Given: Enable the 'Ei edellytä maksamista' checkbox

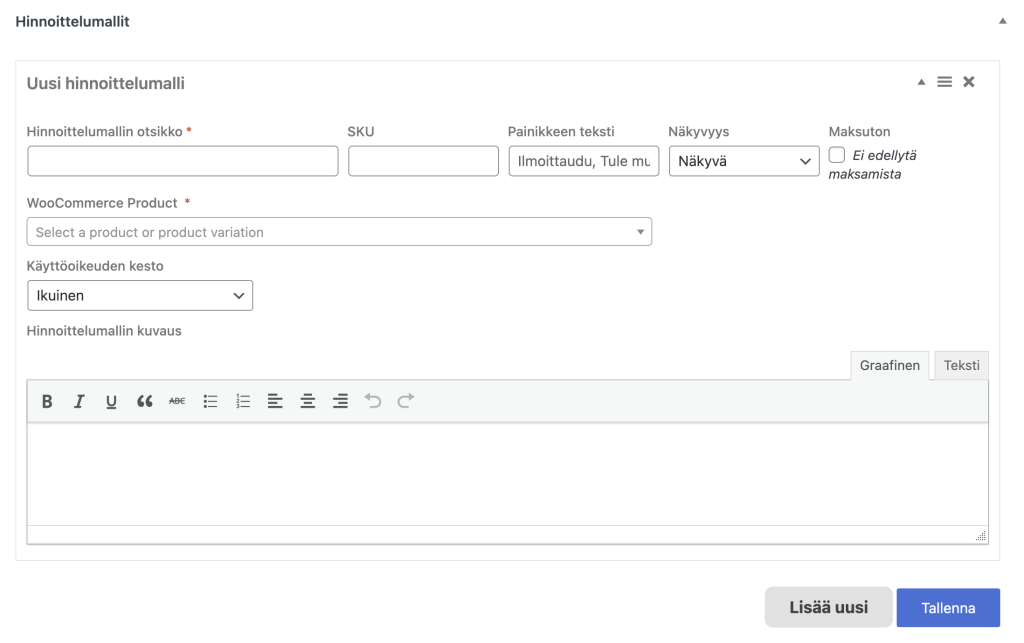Looking at the screenshot, I should (x=837, y=155).
